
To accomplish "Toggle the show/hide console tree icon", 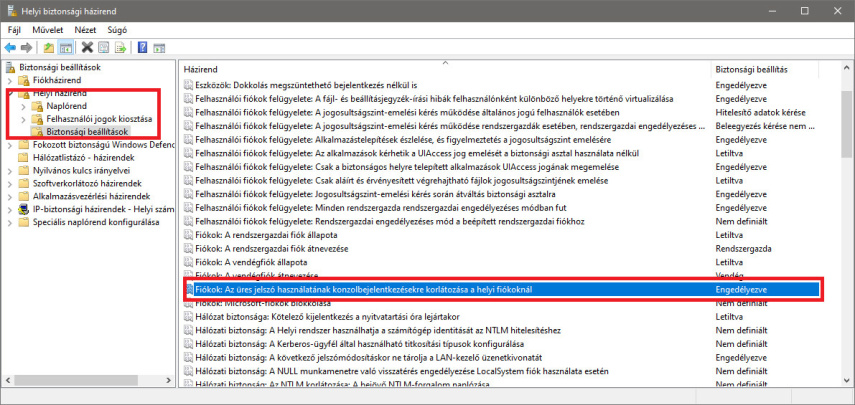I will (x=66, y=47).
